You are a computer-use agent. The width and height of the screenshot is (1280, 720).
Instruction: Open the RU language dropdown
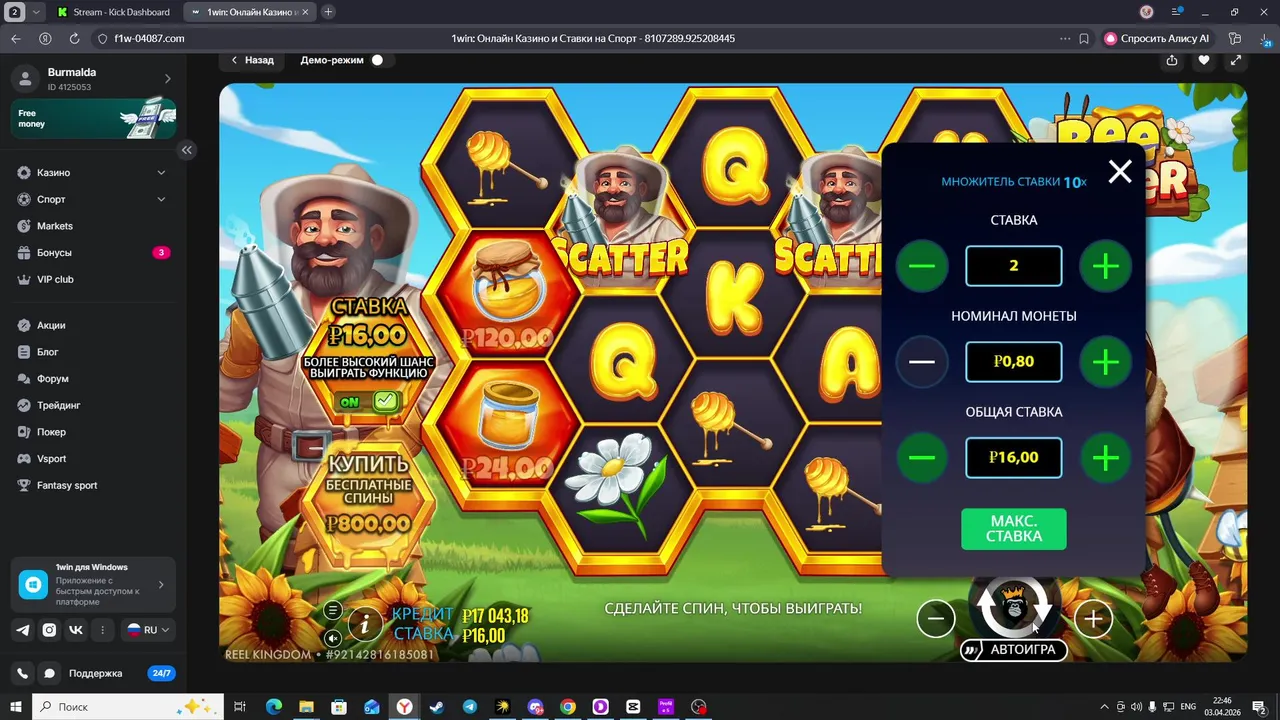(x=147, y=630)
